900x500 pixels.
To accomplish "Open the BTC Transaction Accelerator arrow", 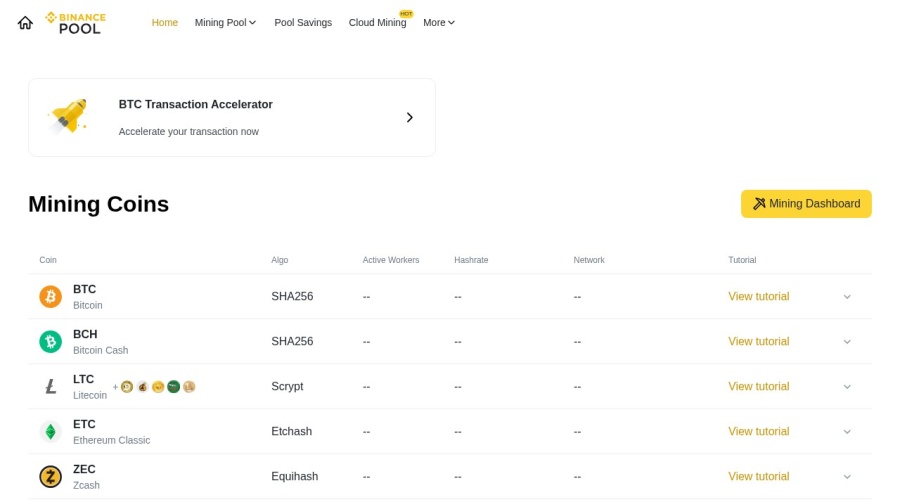I will 410,118.
